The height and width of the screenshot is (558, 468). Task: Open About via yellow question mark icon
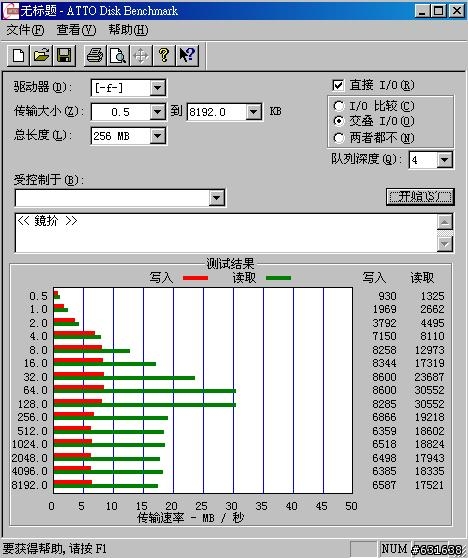click(164, 56)
